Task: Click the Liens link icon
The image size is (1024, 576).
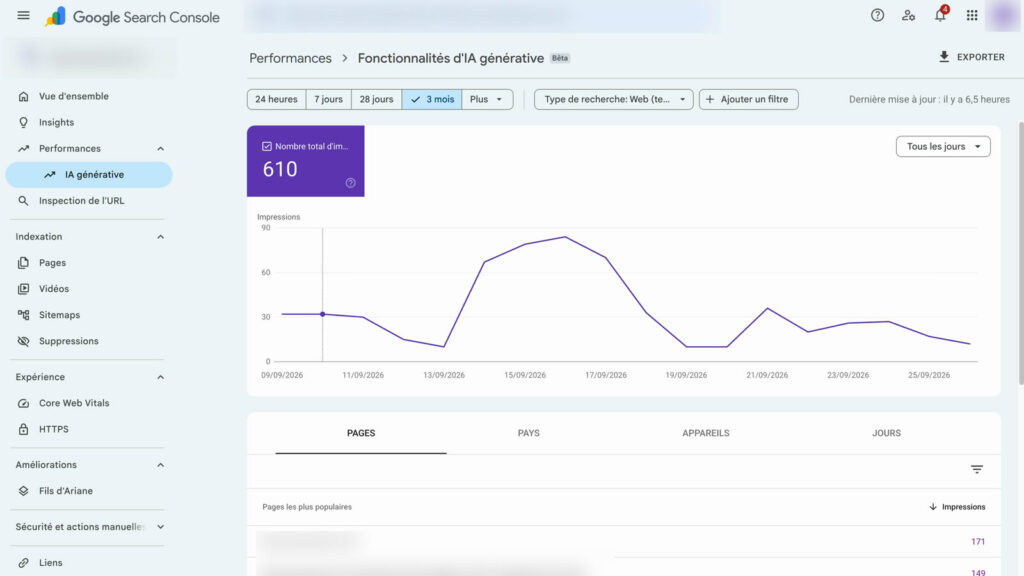Action: 24,562
